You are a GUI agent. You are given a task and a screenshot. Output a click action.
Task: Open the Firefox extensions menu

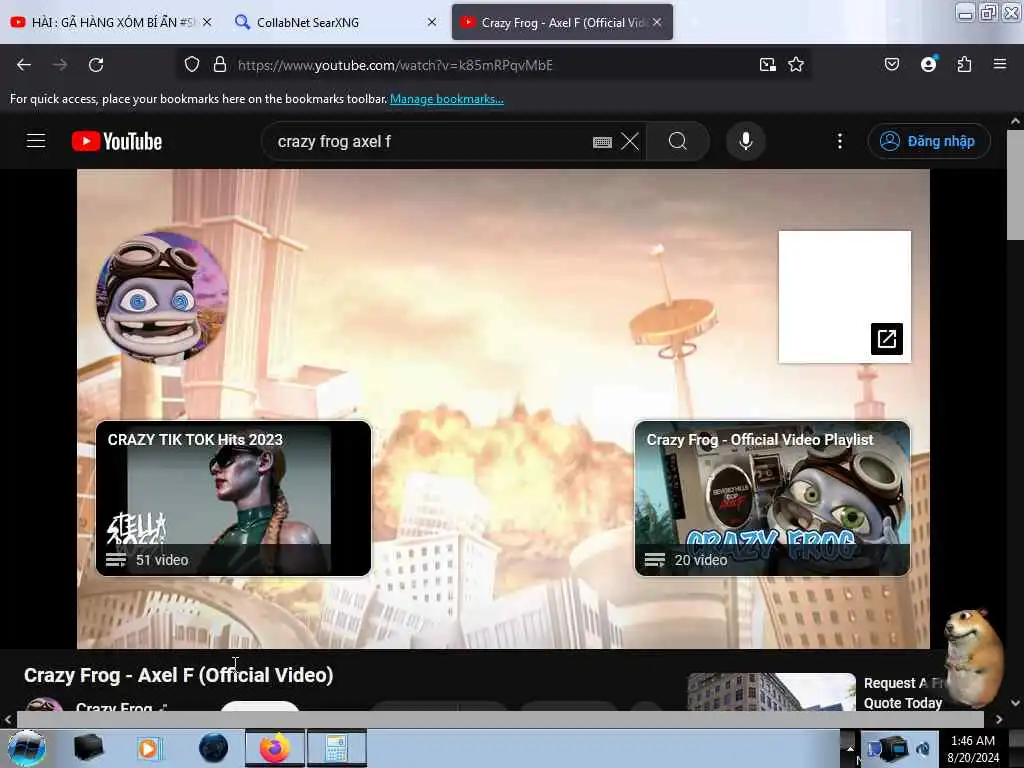click(x=964, y=65)
